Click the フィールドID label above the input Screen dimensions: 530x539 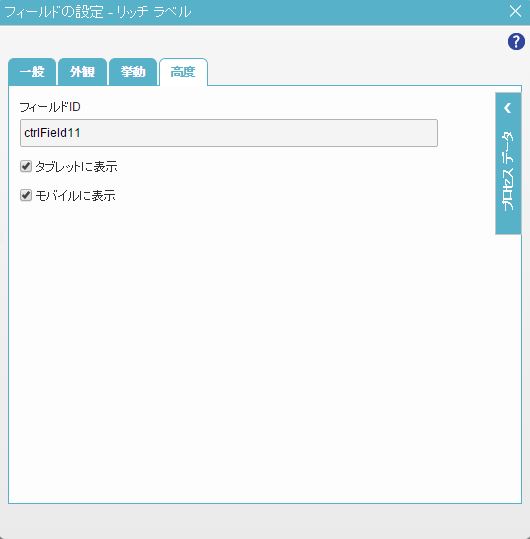point(50,107)
